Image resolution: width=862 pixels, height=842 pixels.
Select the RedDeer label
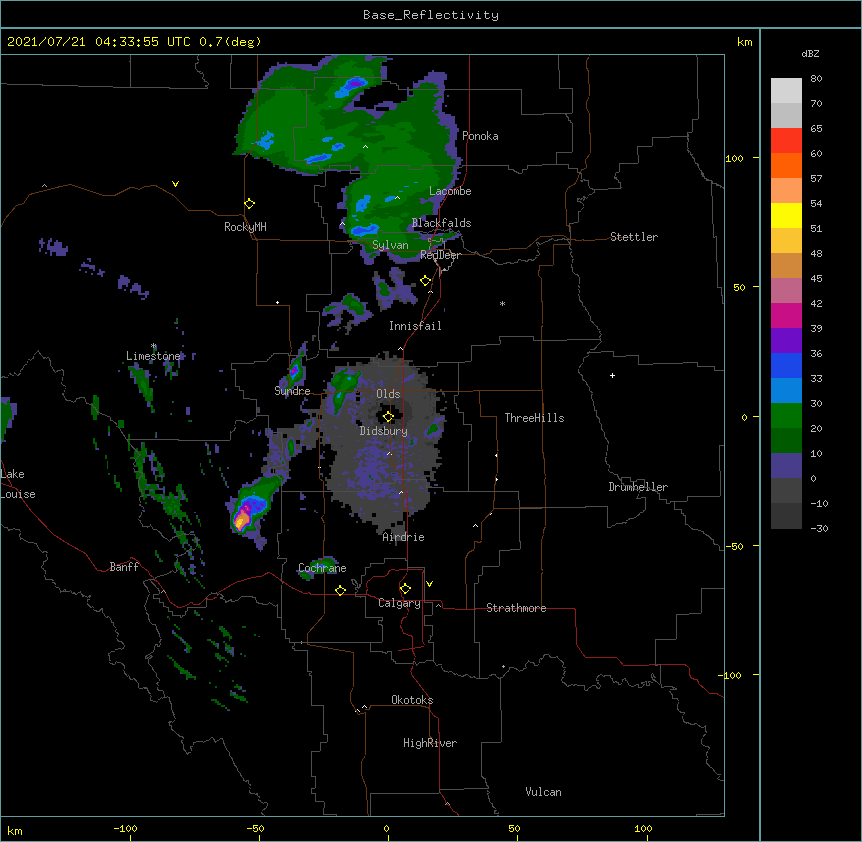point(440,255)
